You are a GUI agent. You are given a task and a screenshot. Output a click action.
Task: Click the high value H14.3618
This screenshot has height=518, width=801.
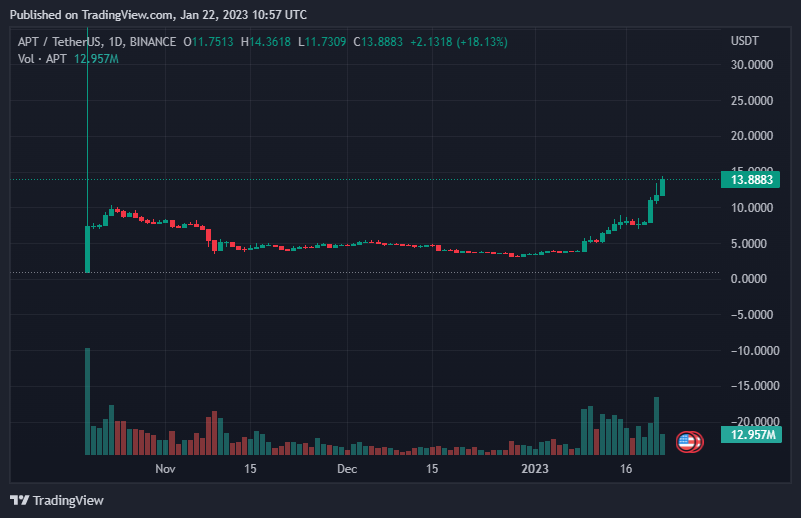[x=266, y=42]
